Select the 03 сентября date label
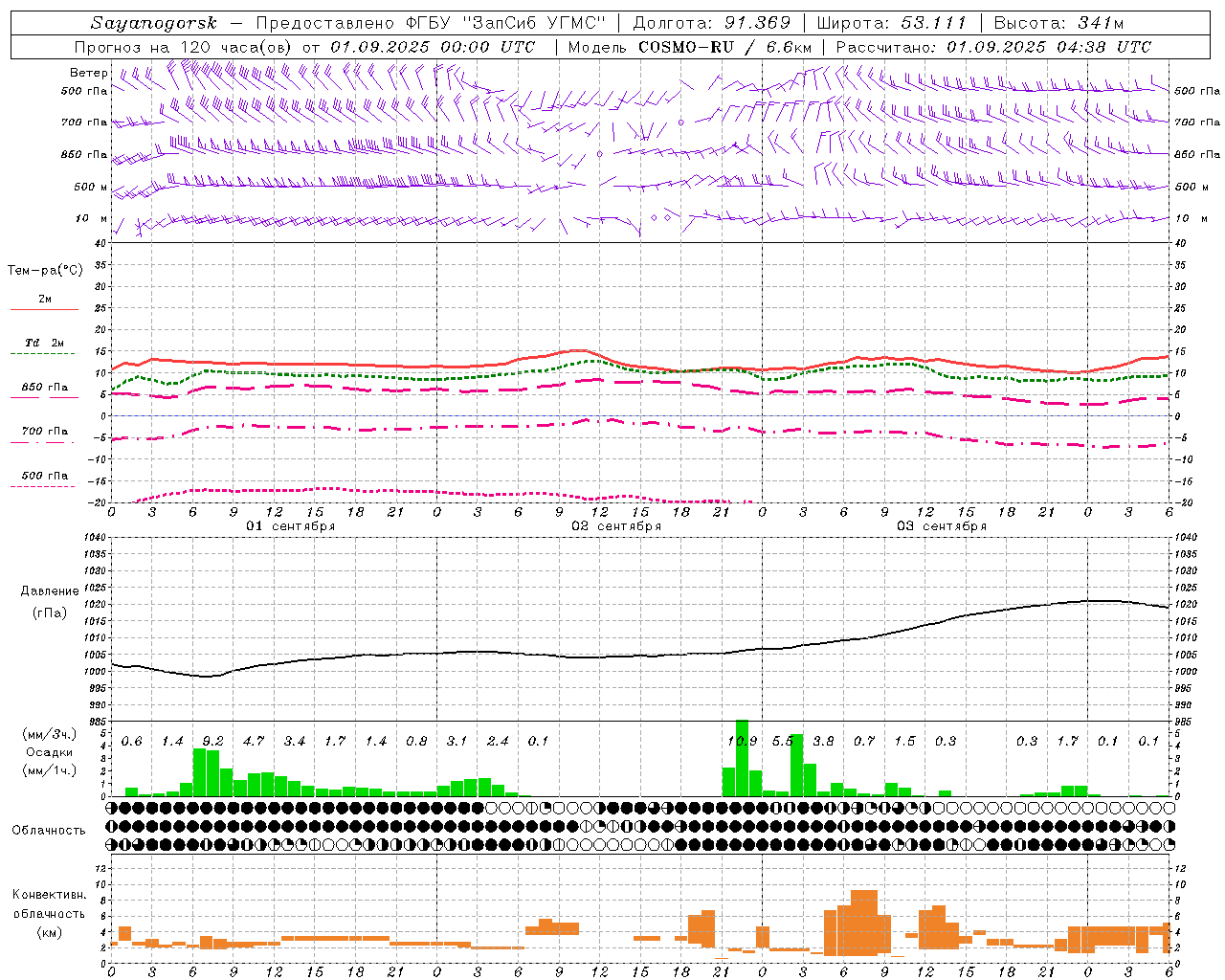Image resolution: width=1225 pixels, height=980 pixels. (942, 526)
